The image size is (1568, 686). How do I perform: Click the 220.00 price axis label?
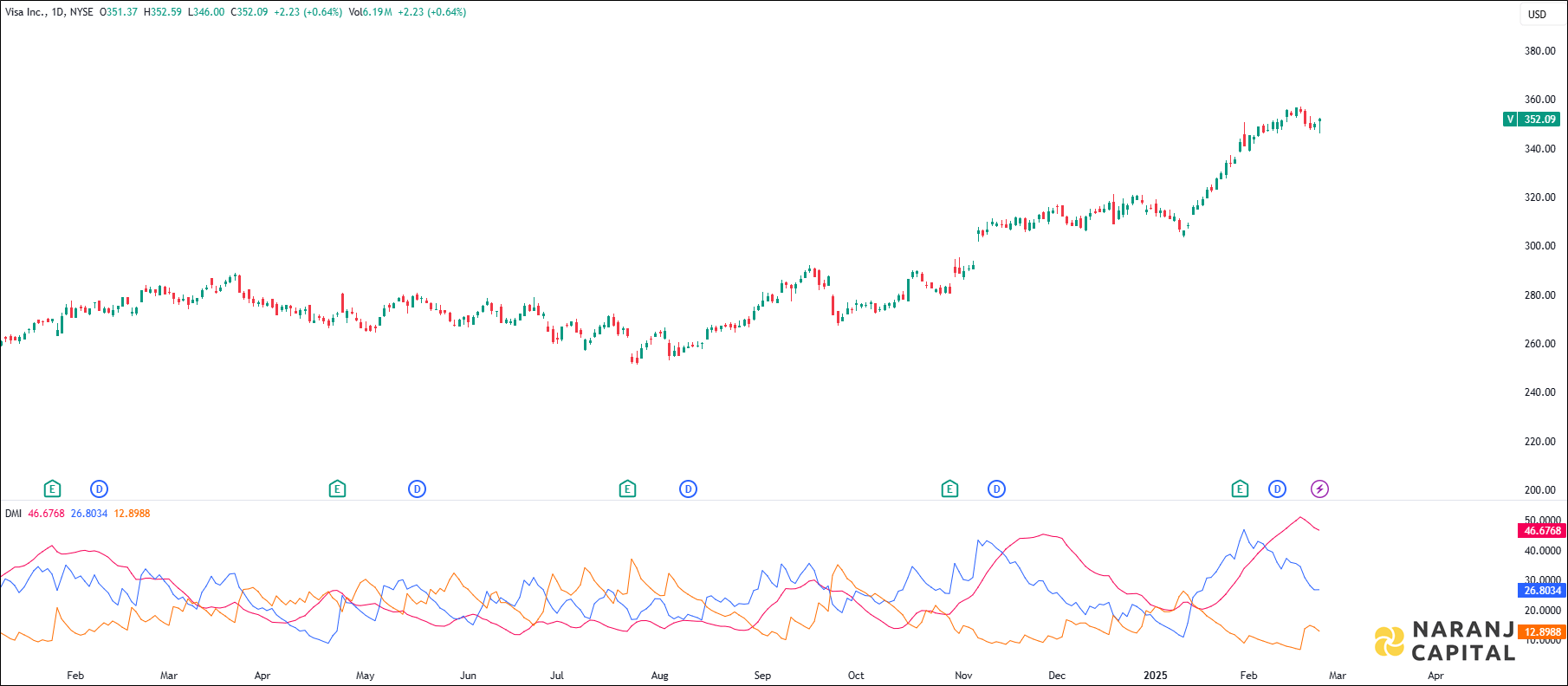pyautogui.click(x=1540, y=442)
